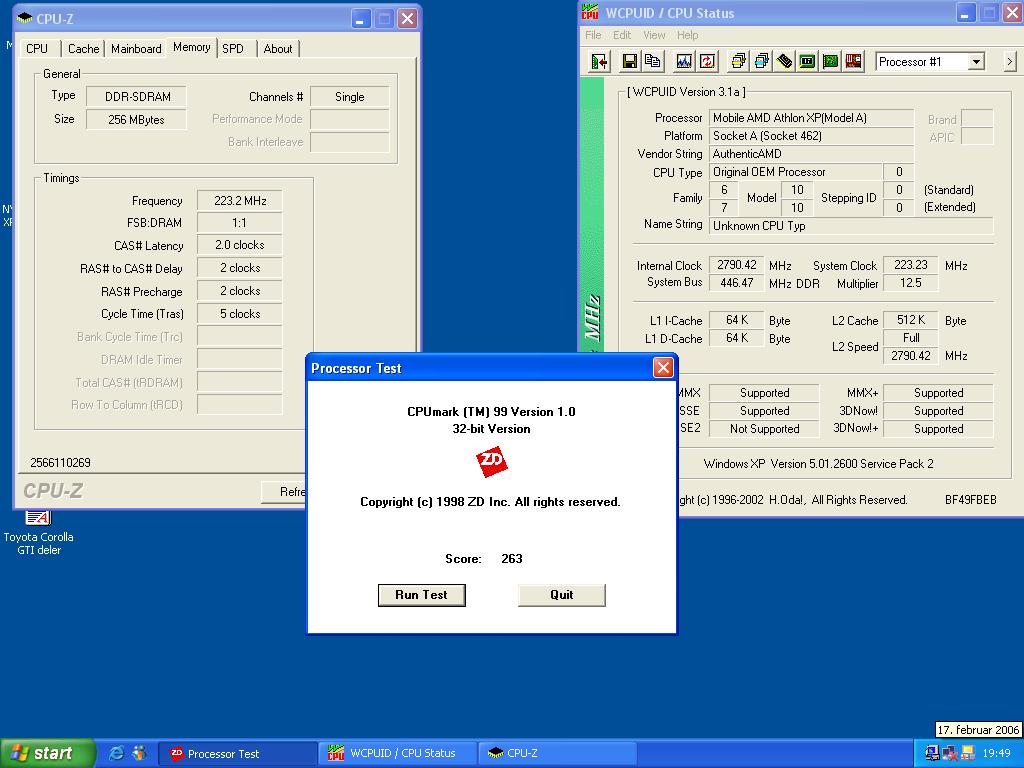Viewport: 1024px width, 768px height.
Task: Click the memory module chip icon in WCPUID
Action: [x=784, y=62]
